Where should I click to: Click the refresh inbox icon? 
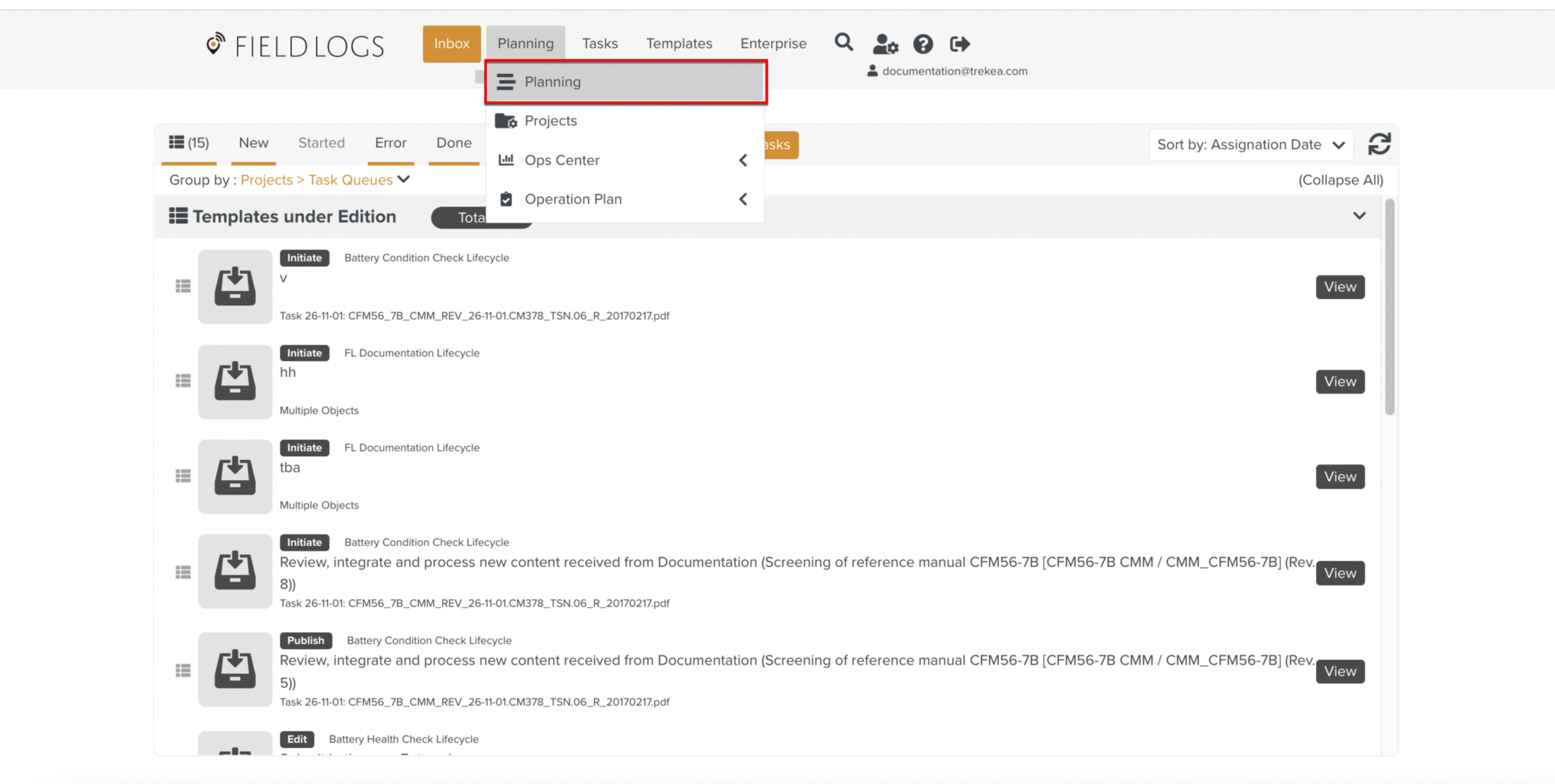[1379, 144]
